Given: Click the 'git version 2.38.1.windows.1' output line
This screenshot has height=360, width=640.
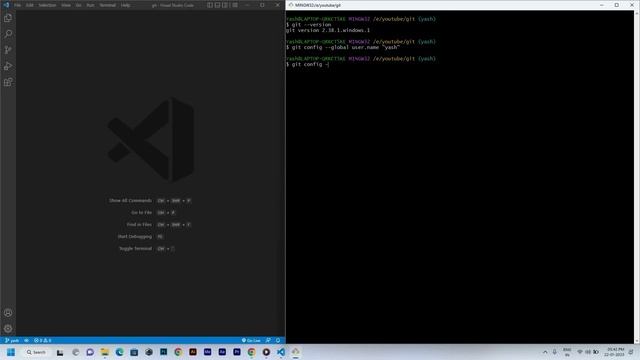Looking at the screenshot, I should point(328,30).
